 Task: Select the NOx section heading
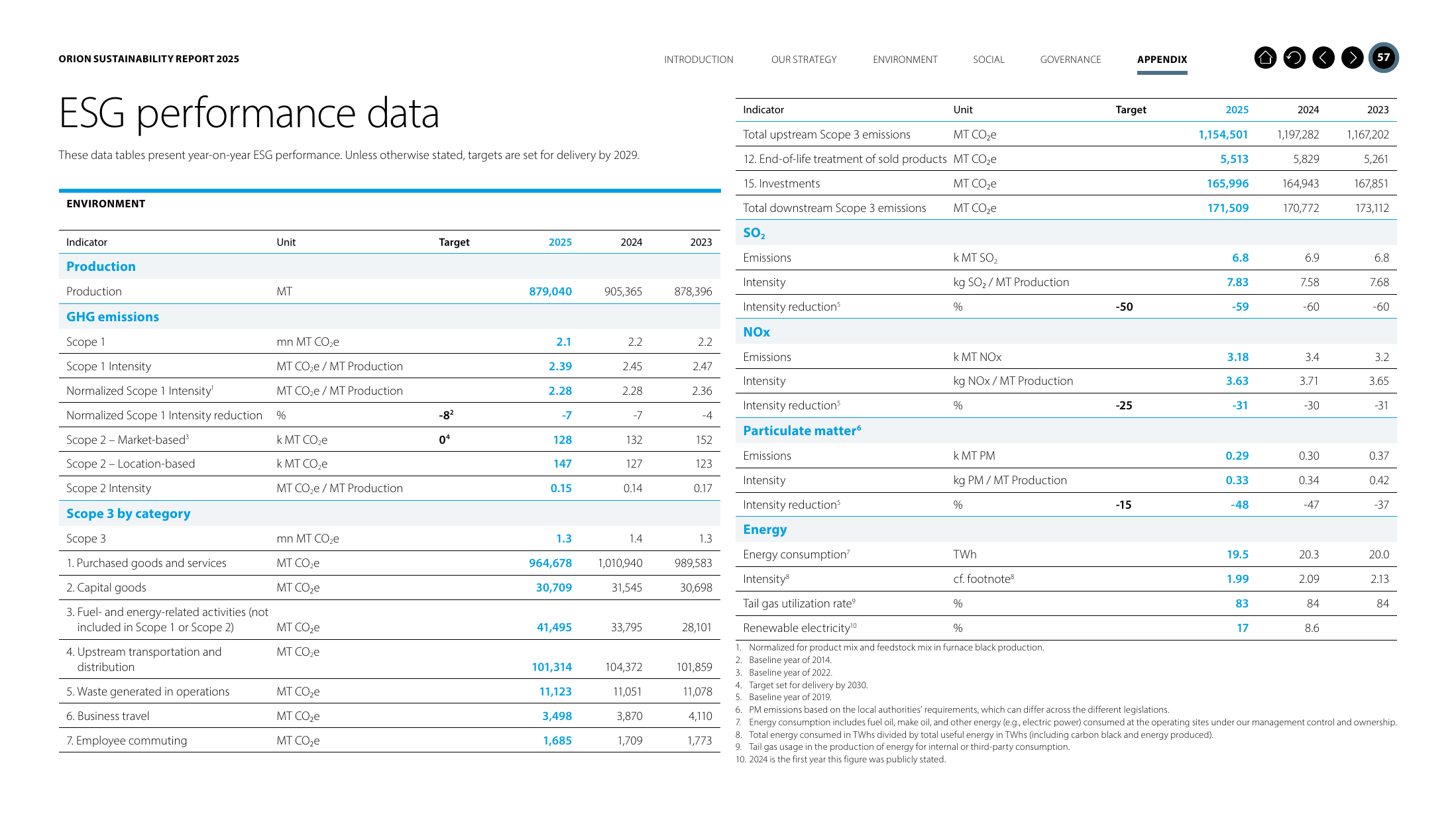756,332
